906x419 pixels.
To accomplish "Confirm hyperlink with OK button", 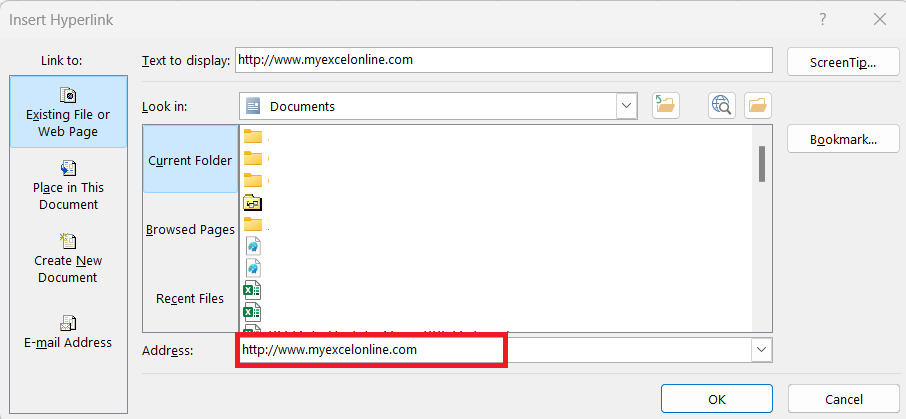I will [716, 399].
